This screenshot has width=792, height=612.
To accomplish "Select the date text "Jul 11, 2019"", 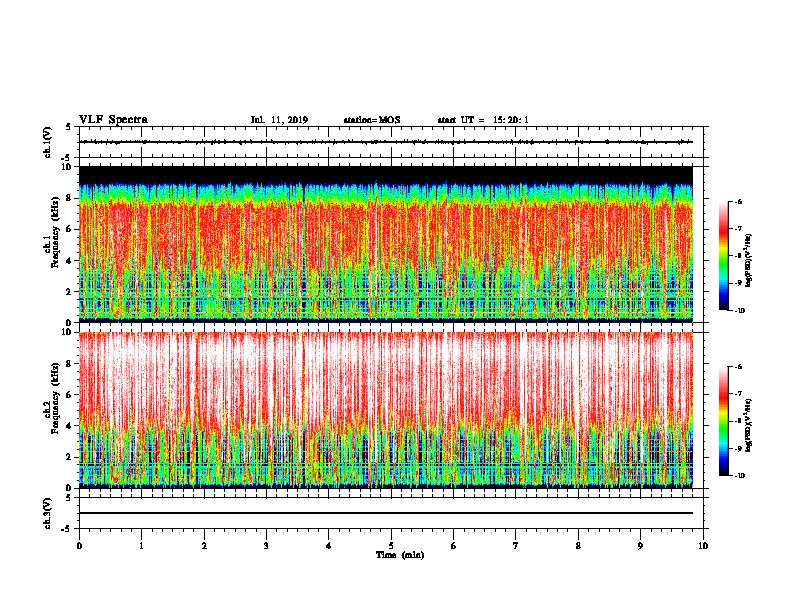I will coord(279,120).
